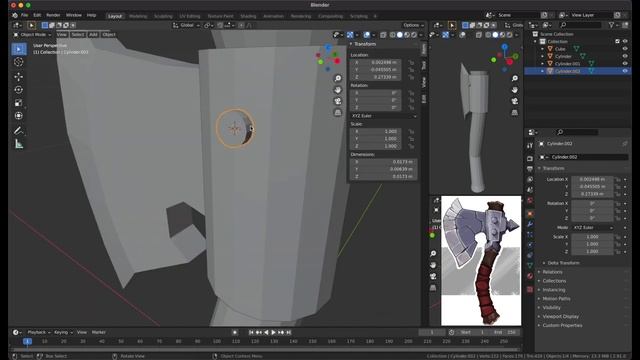640x360 pixels.
Task: Open the viewport View menu button
Action: coord(62,35)
